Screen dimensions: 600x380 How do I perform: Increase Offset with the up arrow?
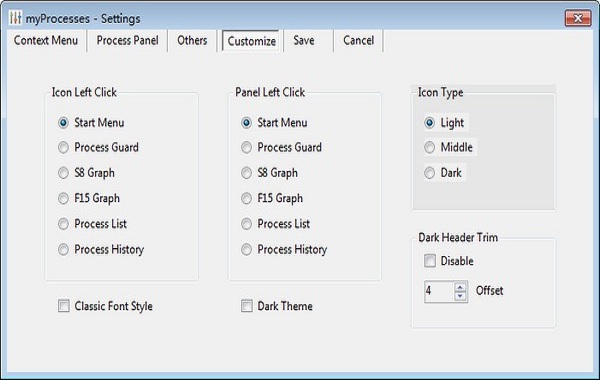pos(461,287)
